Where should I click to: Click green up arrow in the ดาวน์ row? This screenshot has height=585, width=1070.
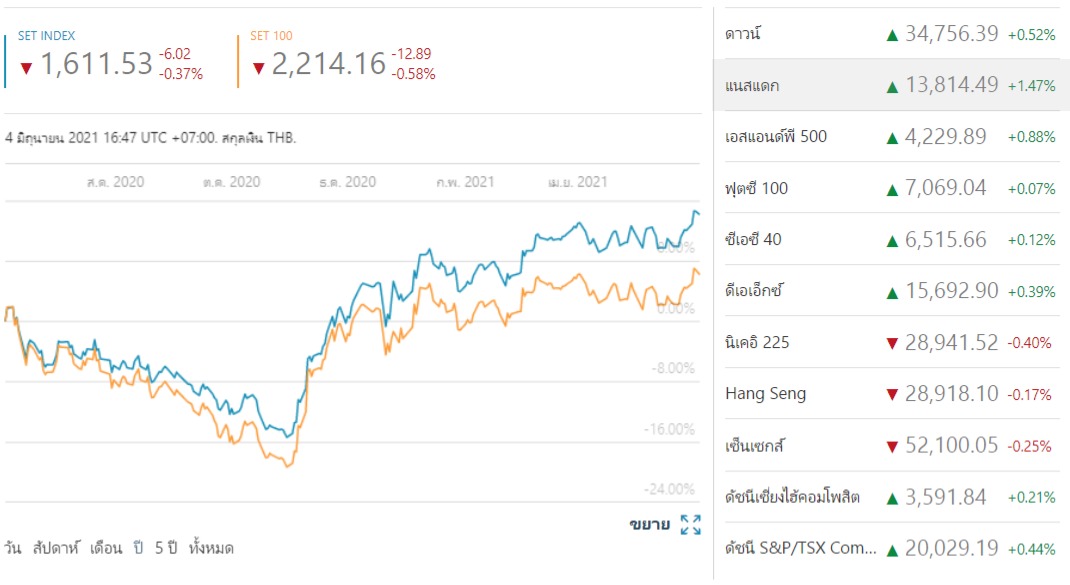coord(892,35)
